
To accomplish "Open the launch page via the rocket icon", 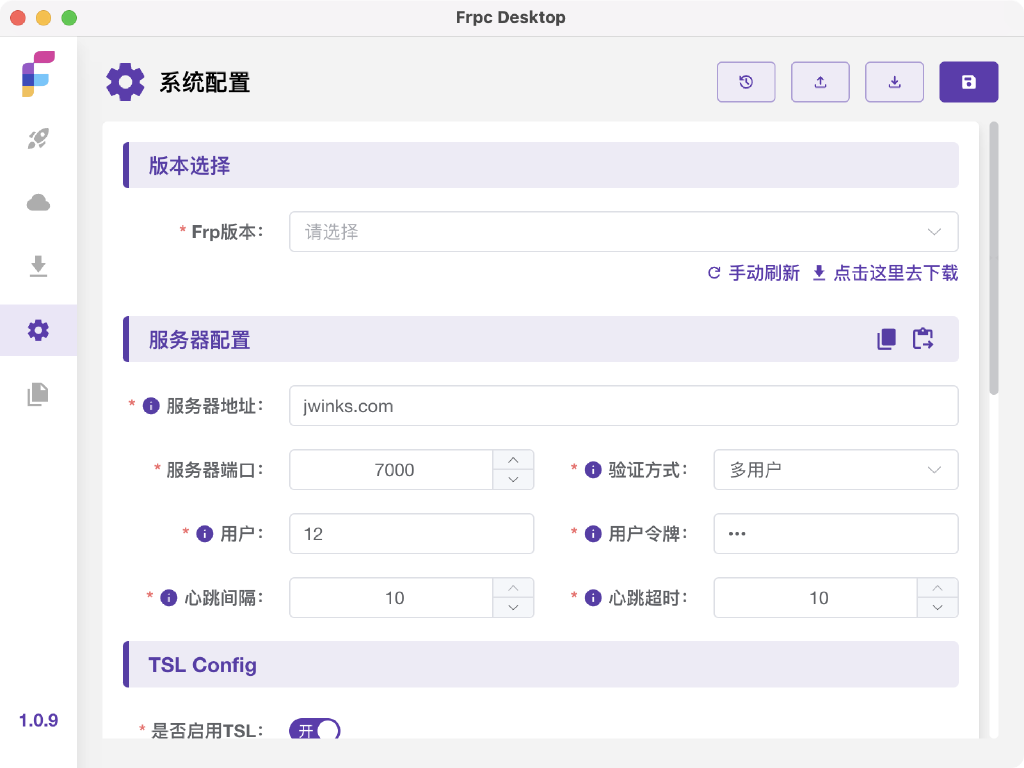I will pyautogui.click(x=38, y=139).
